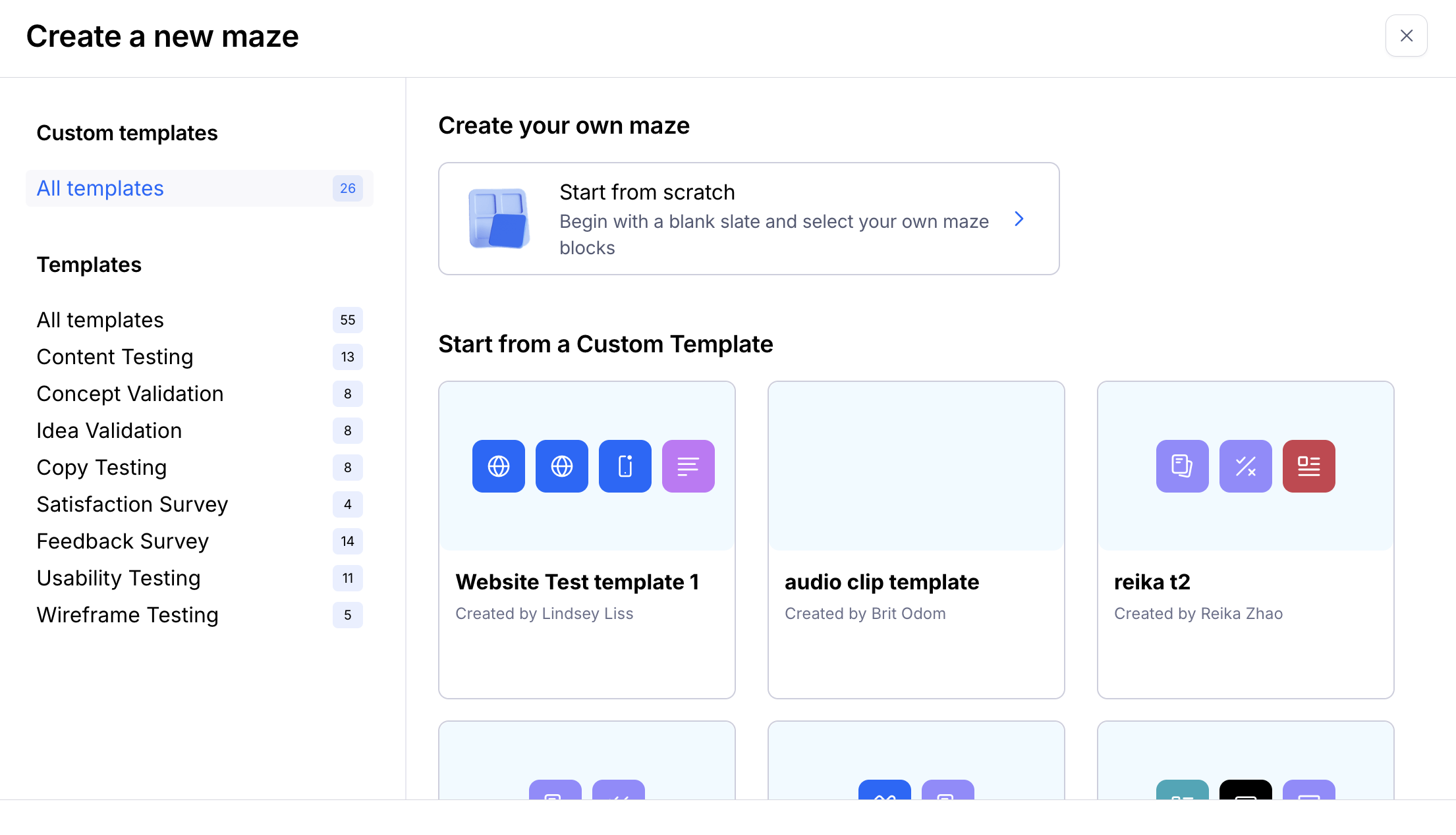
Task: Click the first globe block icon
Action: [498, 466]
